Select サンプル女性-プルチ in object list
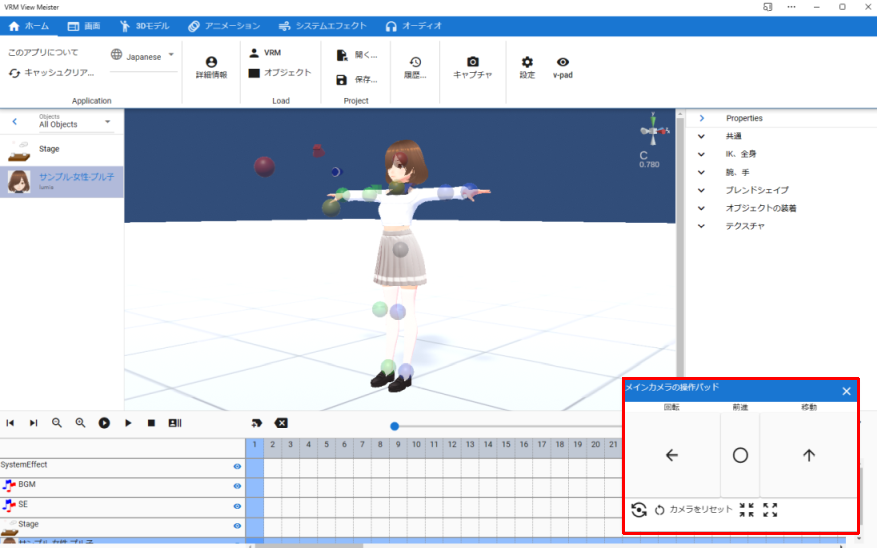The image size is (877, 548). 62,181
